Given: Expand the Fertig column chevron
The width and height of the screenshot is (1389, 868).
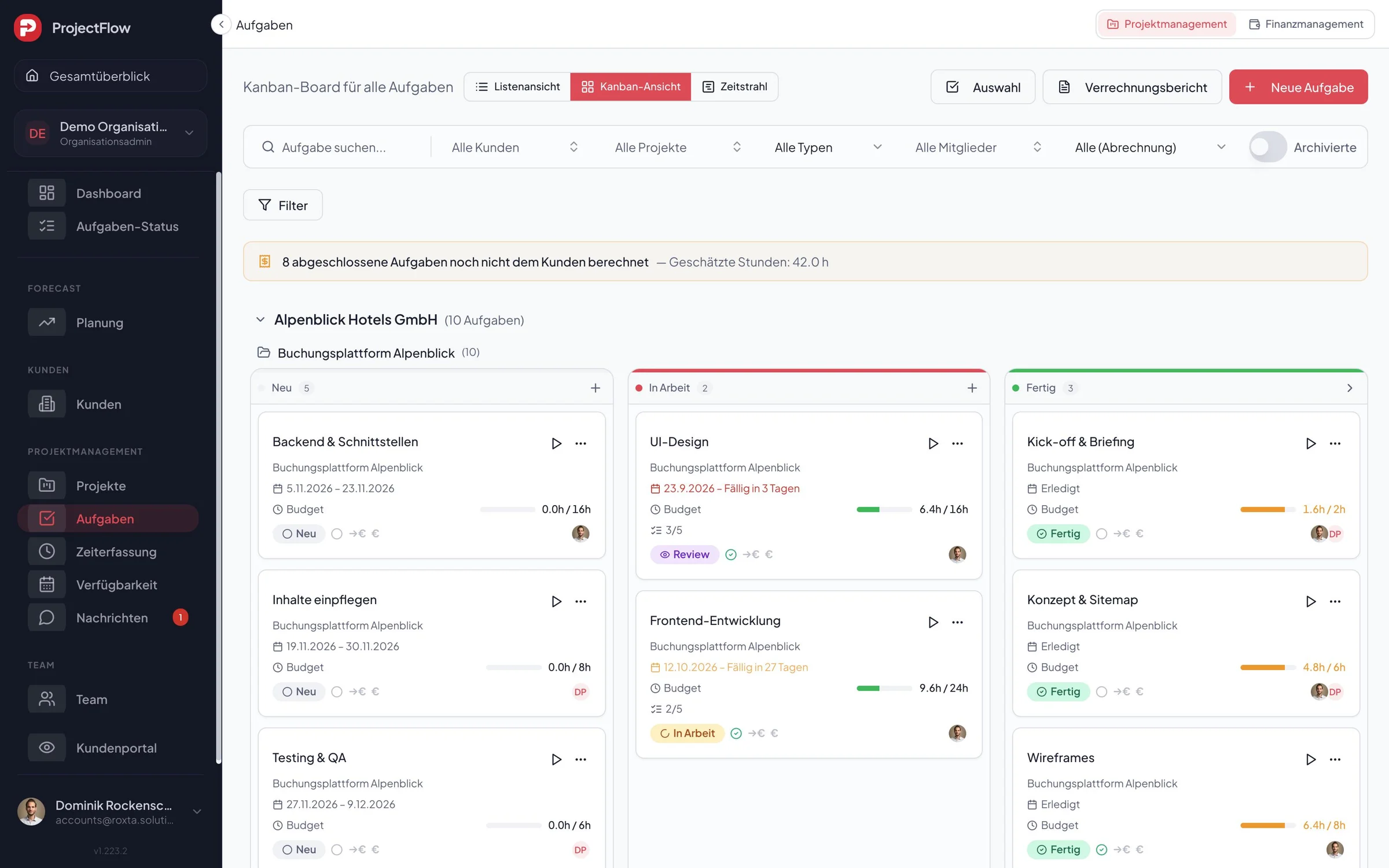Looking at the screenshot, I should [x=1350, y=388].
